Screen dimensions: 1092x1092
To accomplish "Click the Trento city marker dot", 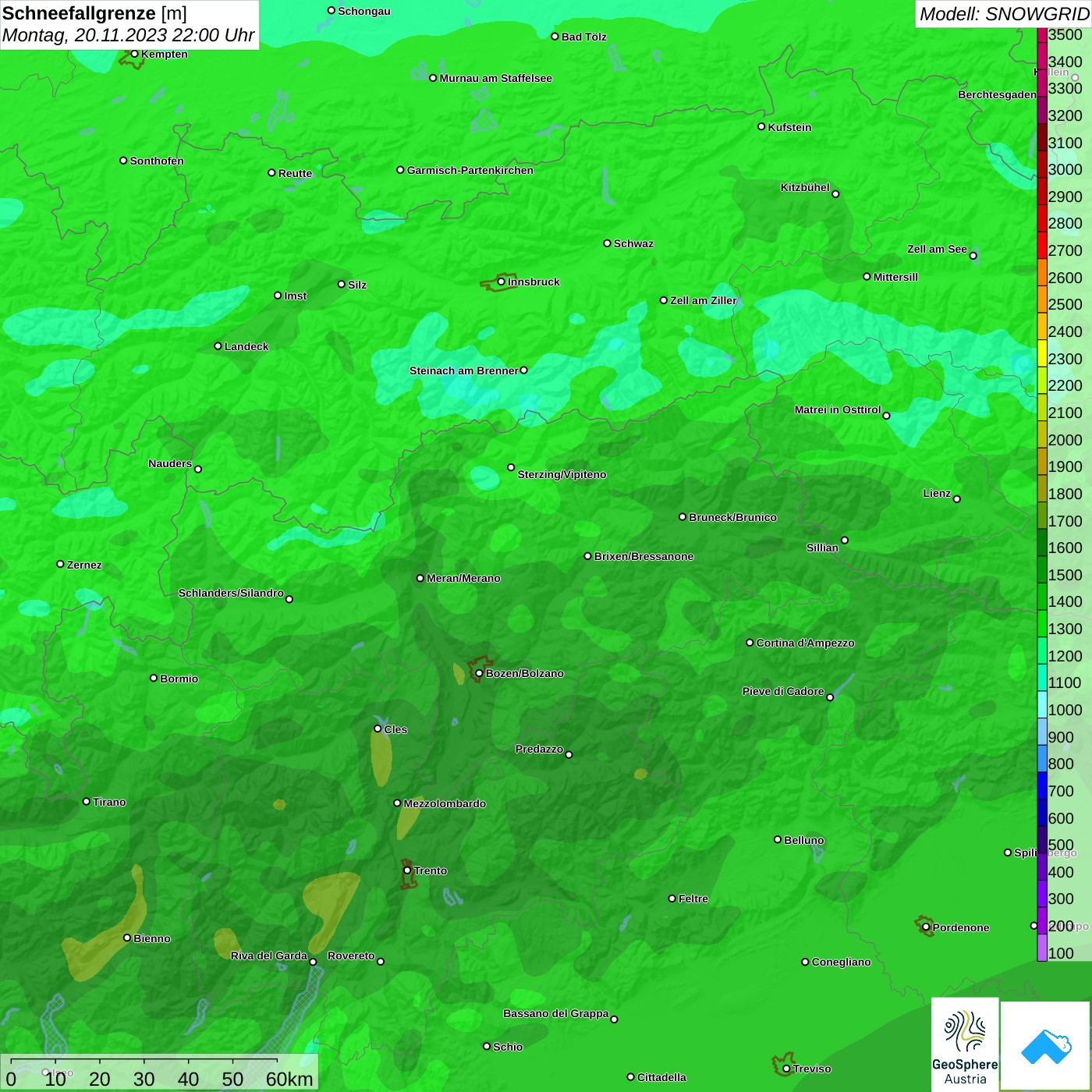I will (x=407, y=870).
